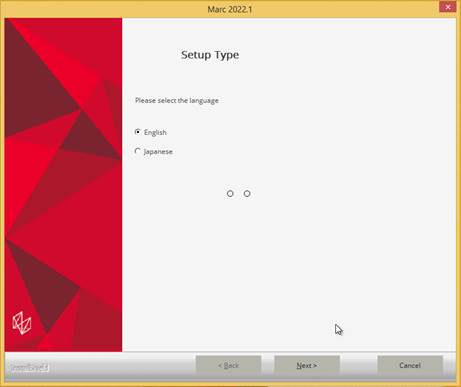Choose English by clicking its text label
Image resolution: width=461 pixels, height=387 pixels.
[x=155, y=132]
